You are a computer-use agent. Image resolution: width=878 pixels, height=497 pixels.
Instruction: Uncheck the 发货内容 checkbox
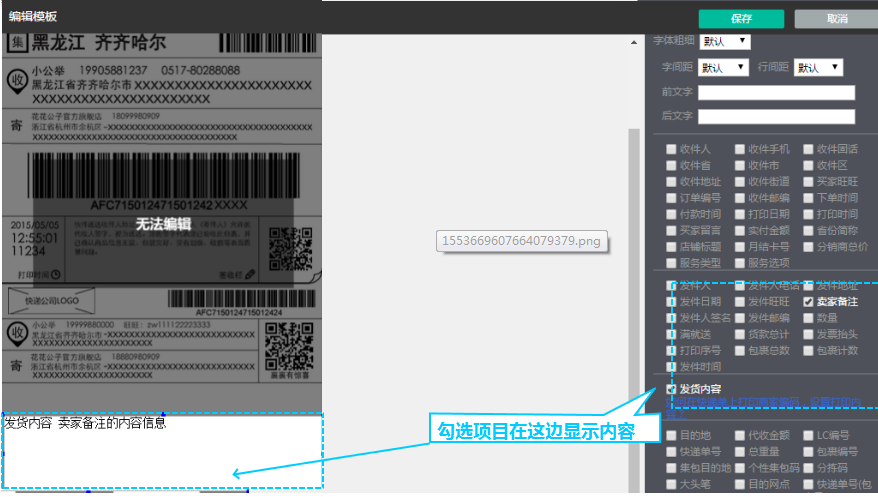click(671, 389)
